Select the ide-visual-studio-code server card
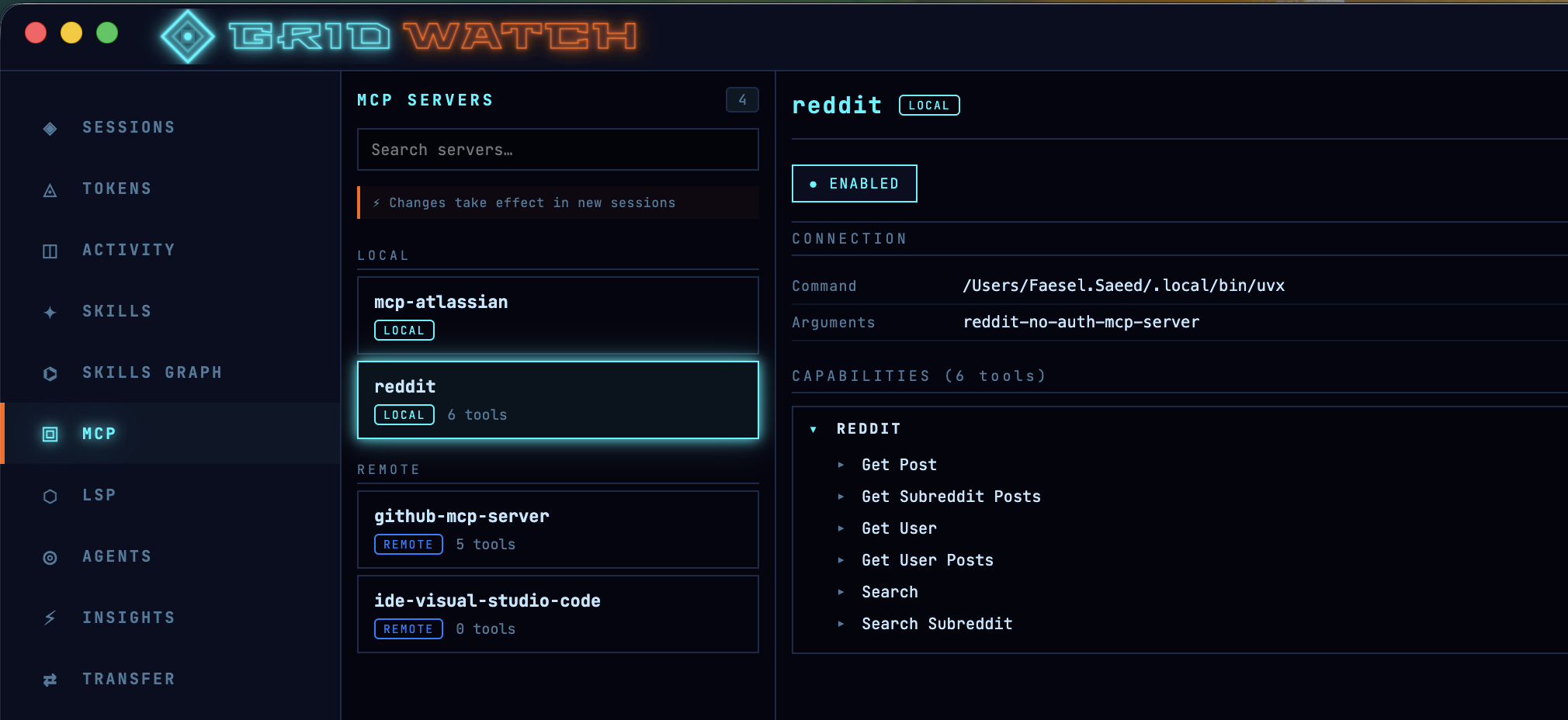 557,614
